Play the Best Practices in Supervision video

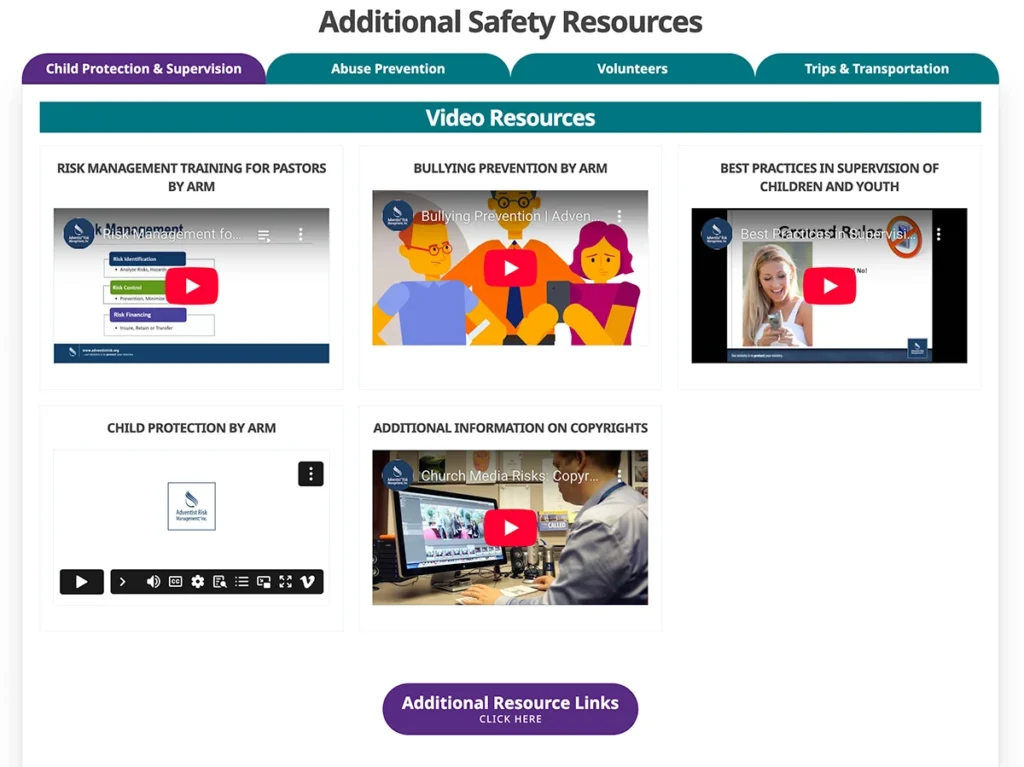click(x=829, y=286)
